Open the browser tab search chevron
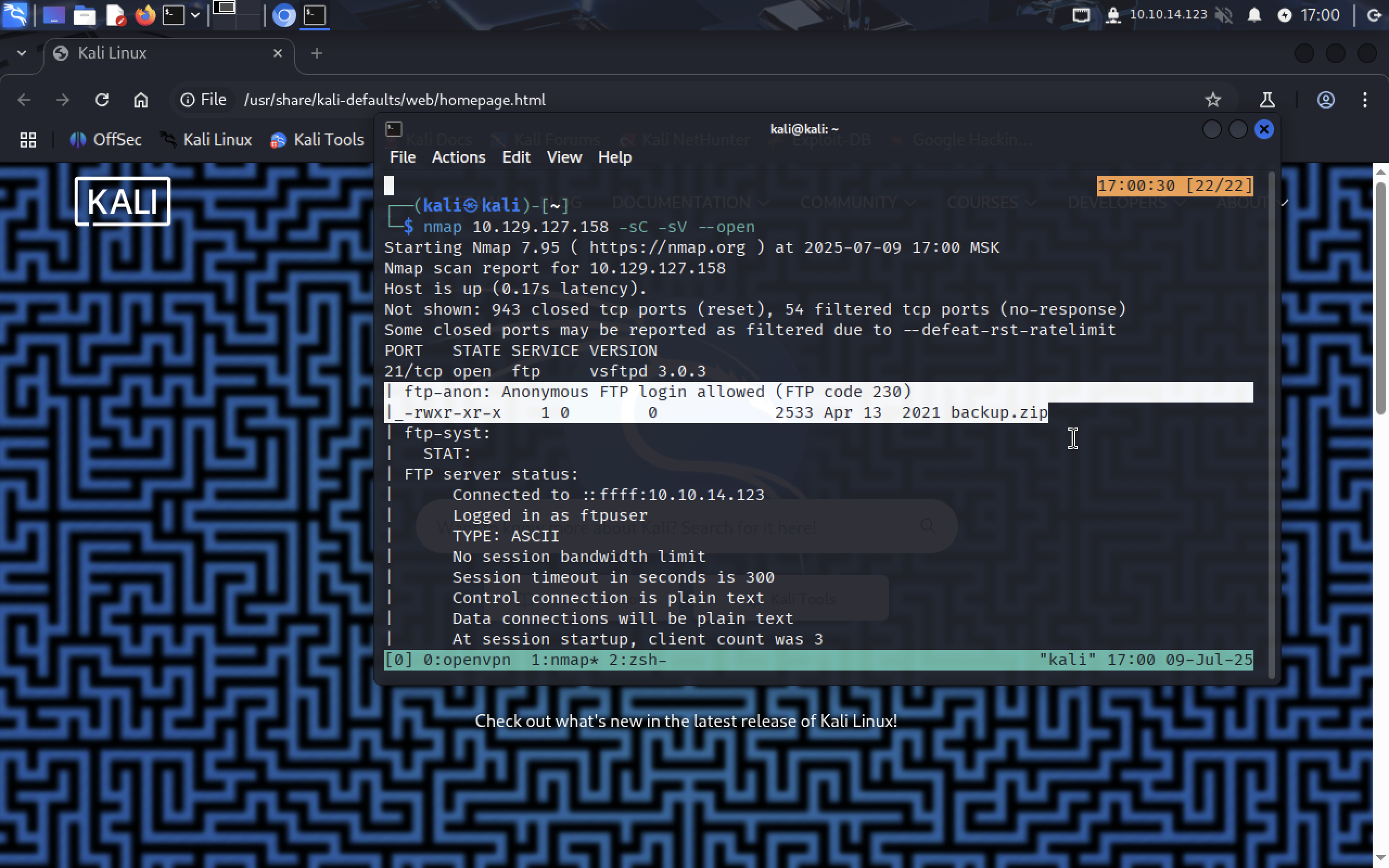The height and width of the screenshot is (868, 1389). tap(22, 53)
